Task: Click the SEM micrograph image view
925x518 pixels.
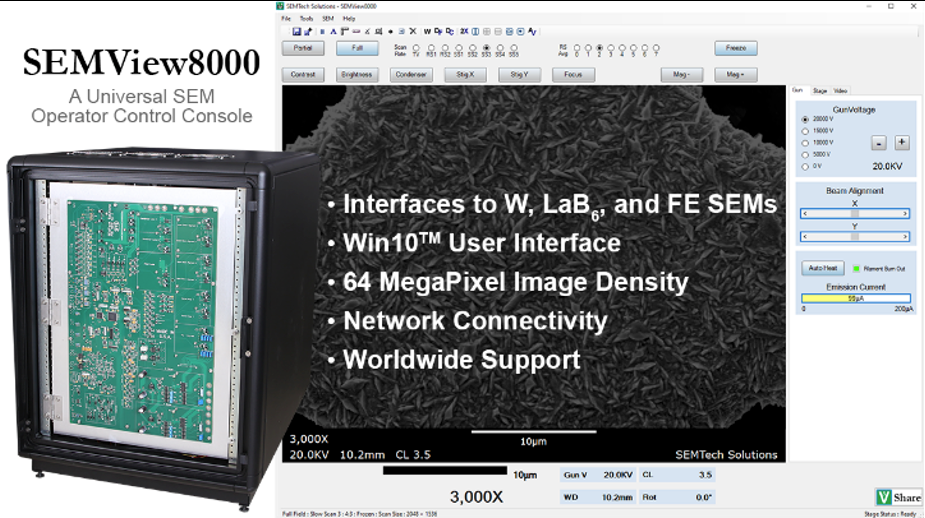Action: pyautogui.click(x=533, y=274)
